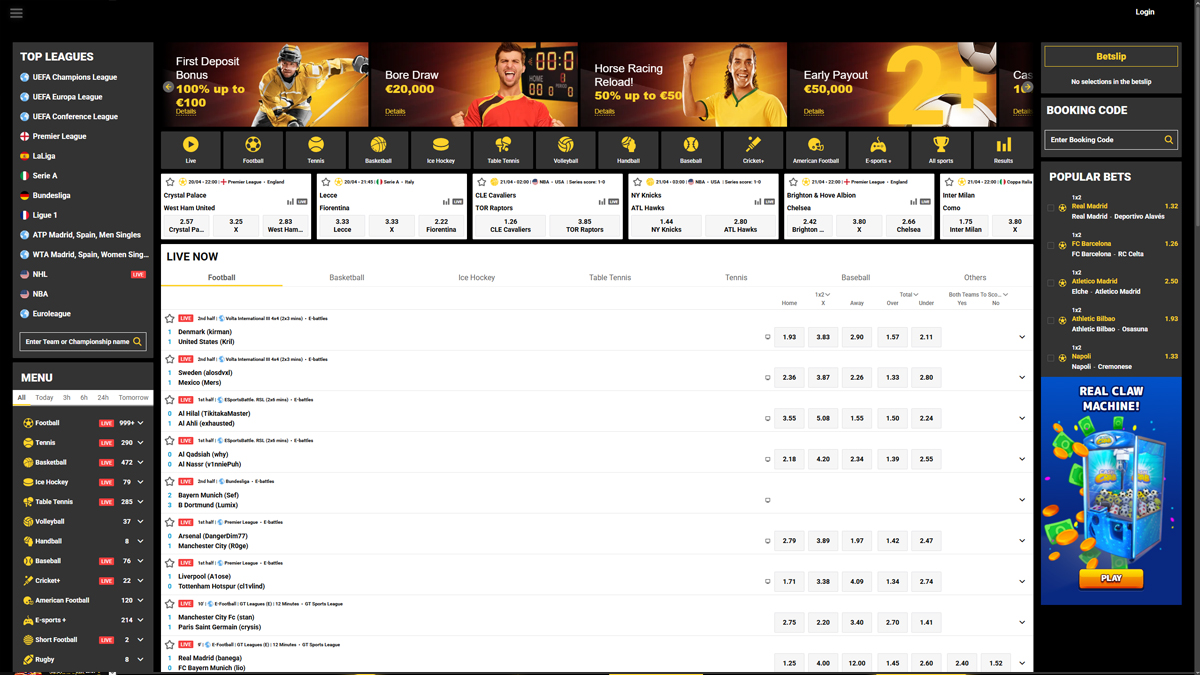Select the E-sports + category icon
Viewport: 1200px width, 675px height.
click(878, 145)
